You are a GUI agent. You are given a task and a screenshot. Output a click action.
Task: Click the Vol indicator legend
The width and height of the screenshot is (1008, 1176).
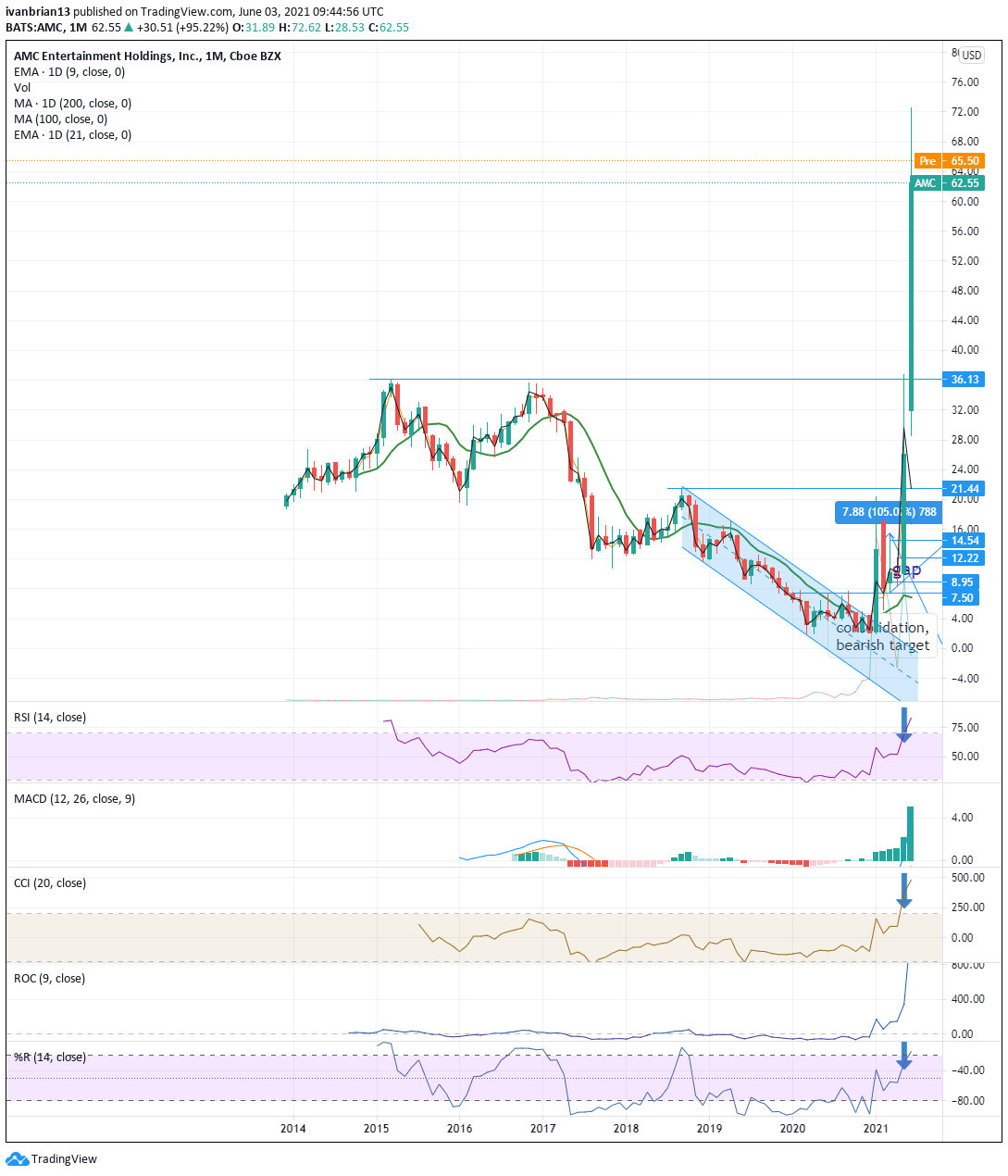22,88
